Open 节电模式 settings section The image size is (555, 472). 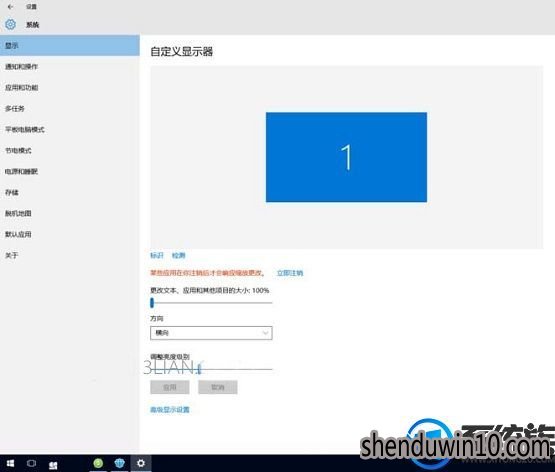(x=70, y=150)
